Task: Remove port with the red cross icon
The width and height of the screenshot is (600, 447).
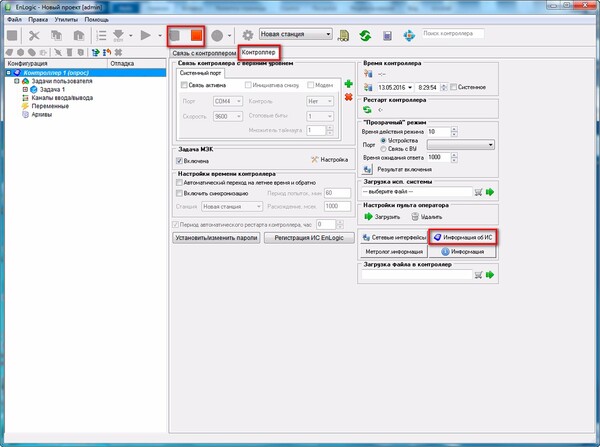Action: [348, 97]
